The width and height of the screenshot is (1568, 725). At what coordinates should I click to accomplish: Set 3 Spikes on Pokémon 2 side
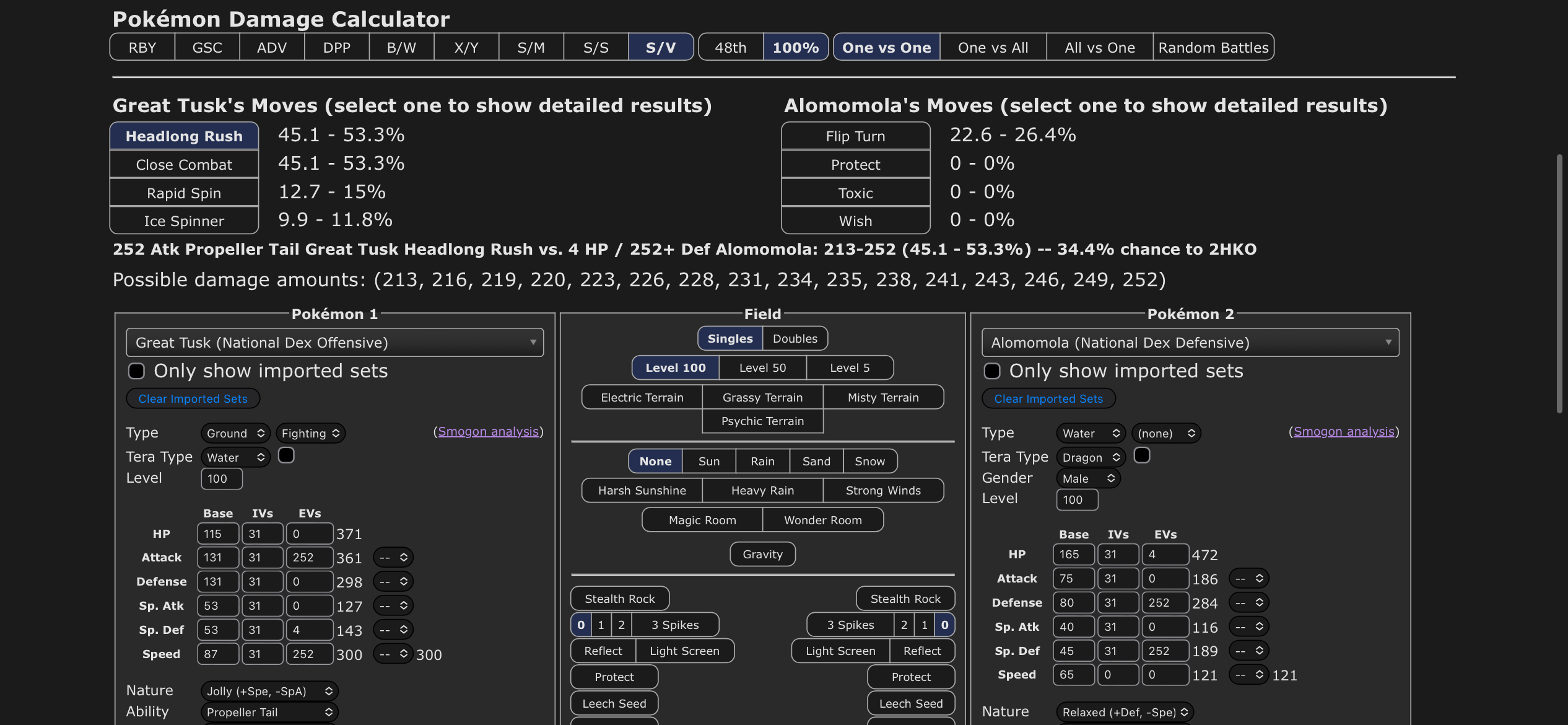click(850, 625)
